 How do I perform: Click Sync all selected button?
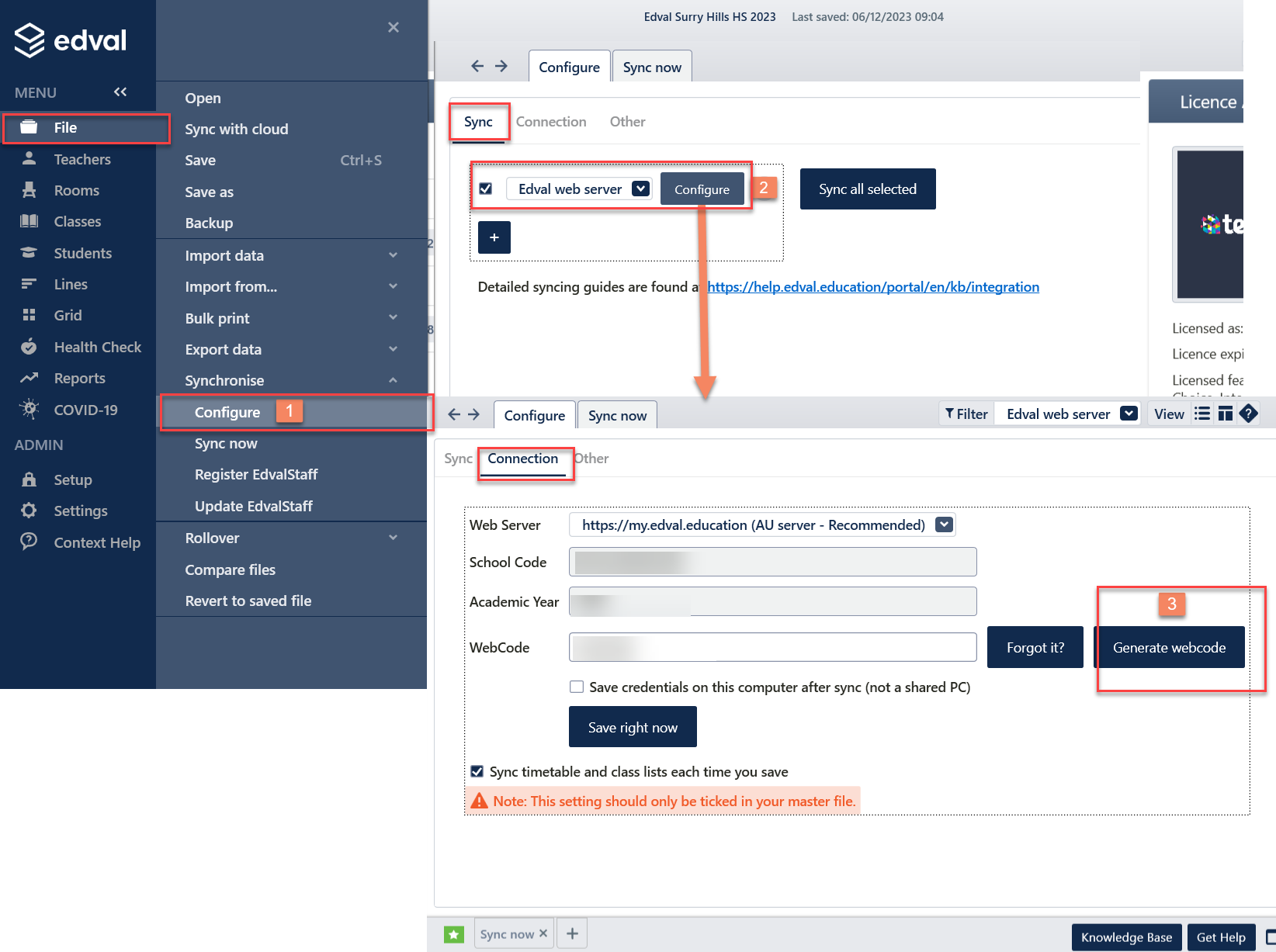pos(868,189)
